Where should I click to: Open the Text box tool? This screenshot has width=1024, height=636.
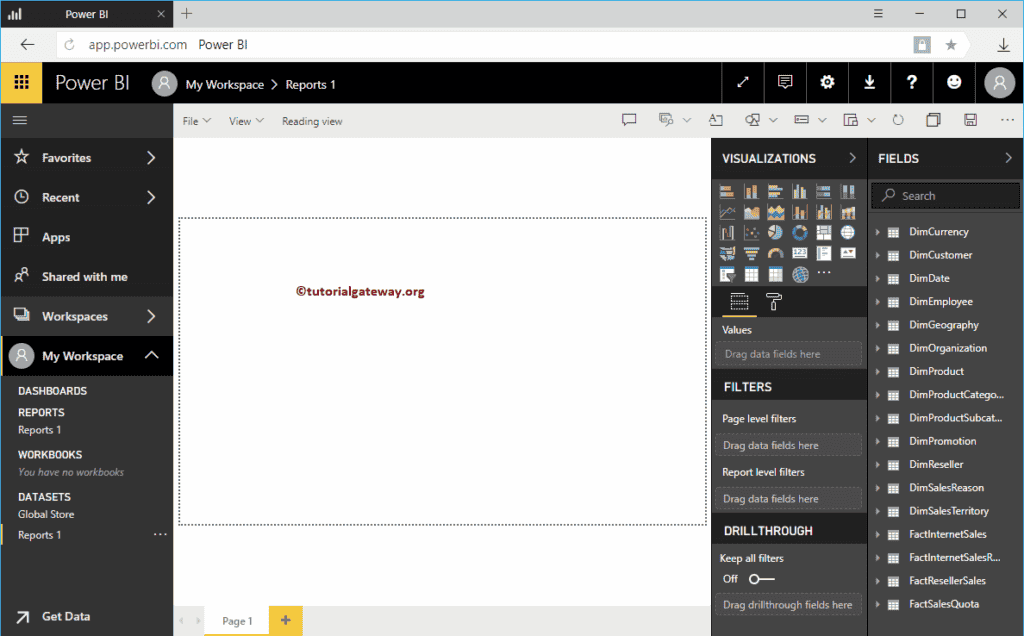(716, 120)
